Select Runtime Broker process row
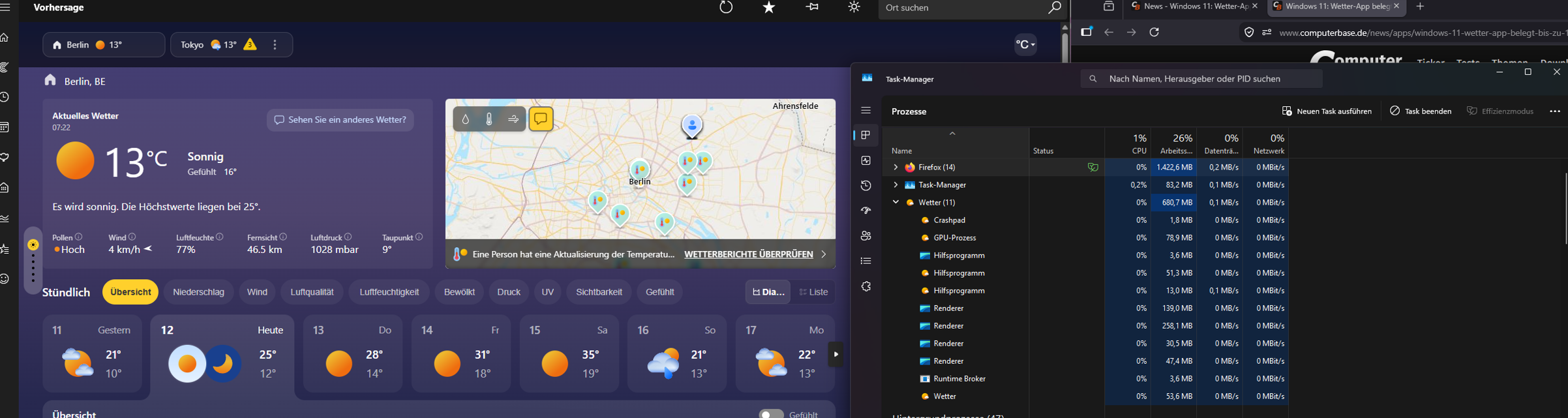This screenshot has width=1568, height=418. pyautogui.click(x=1085, y=379)
